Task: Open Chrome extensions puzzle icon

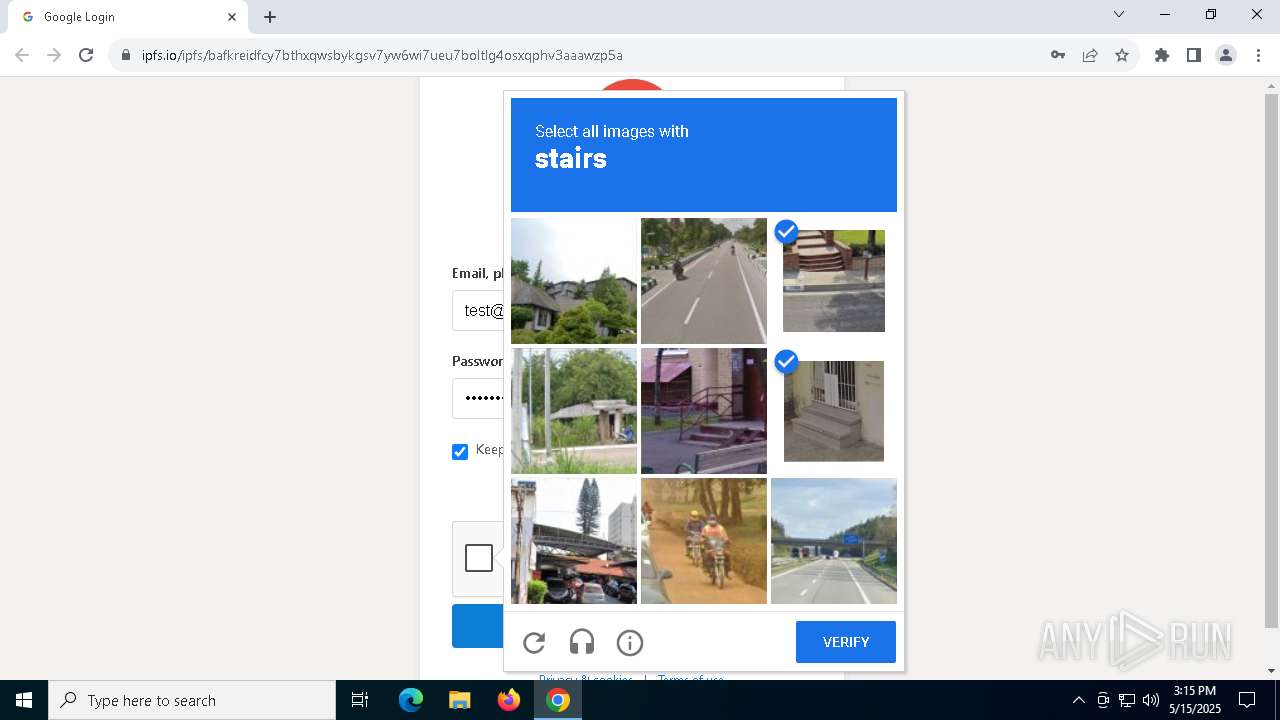Action: pos(1162,55)
